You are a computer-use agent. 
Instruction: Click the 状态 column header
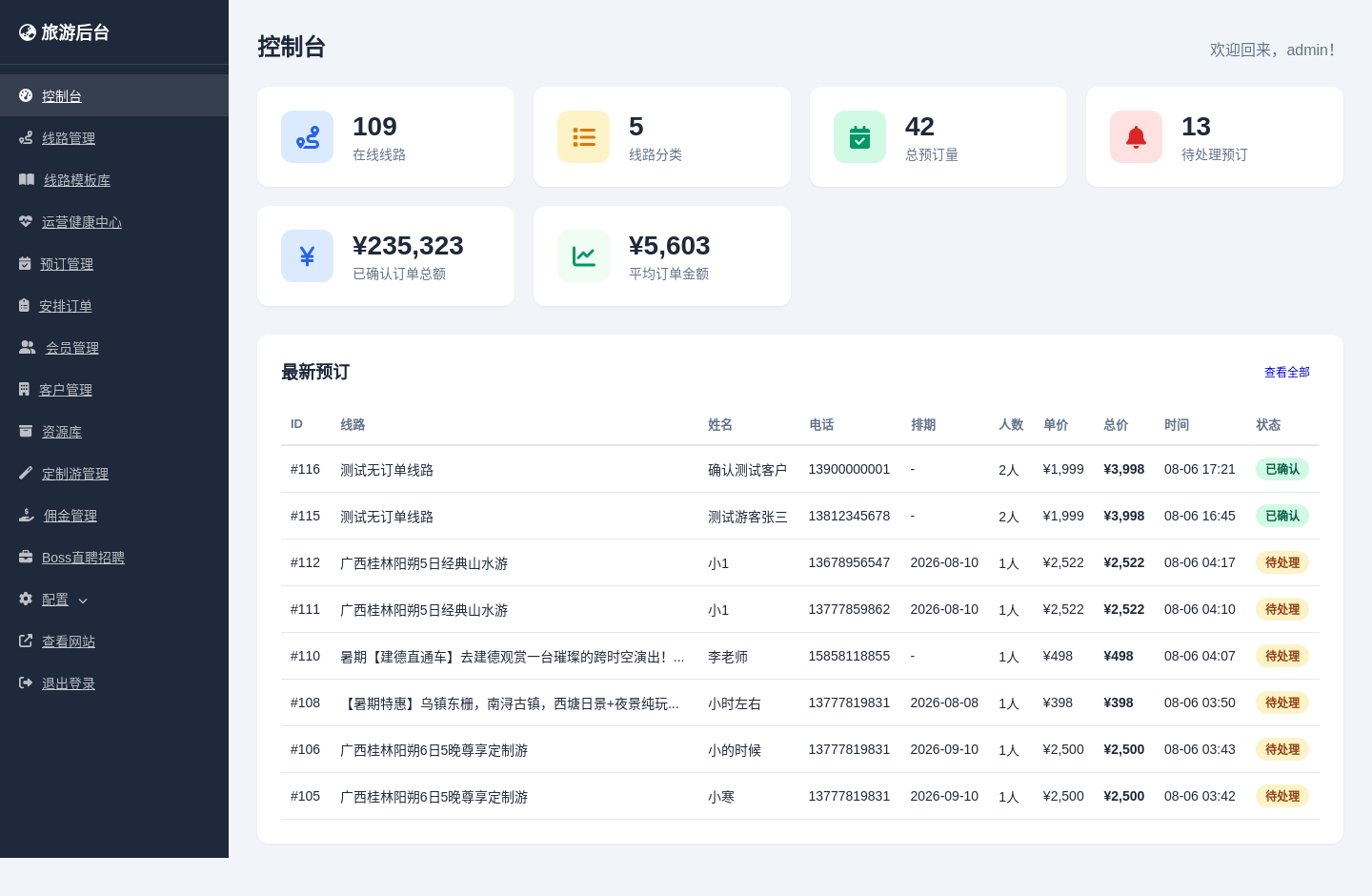click(1268, 424)
